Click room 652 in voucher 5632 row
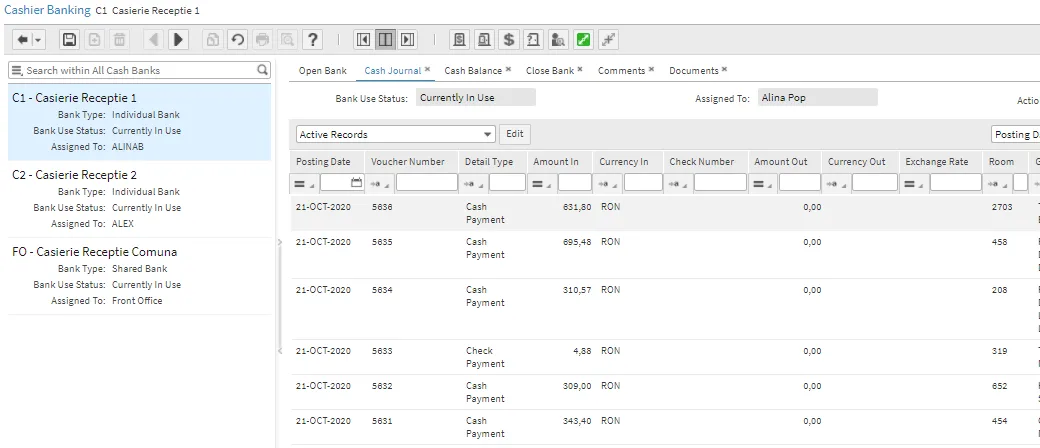 (1000, 386)
